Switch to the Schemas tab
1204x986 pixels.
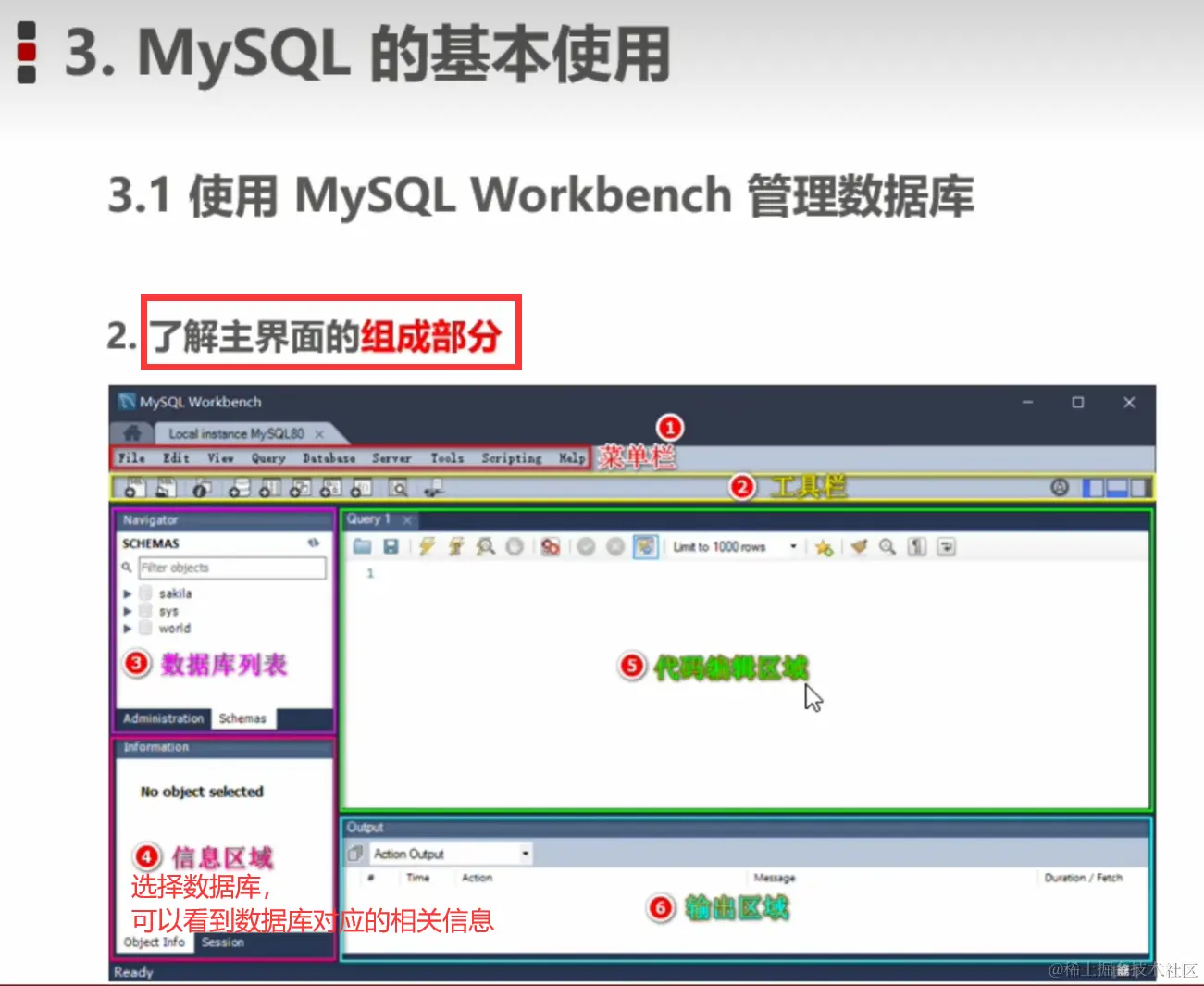[x=242, y=718]
